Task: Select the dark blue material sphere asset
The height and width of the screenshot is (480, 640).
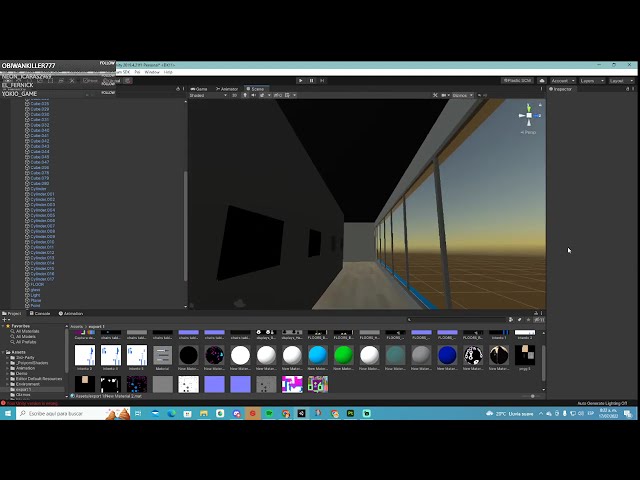Action: pos(447,355)
